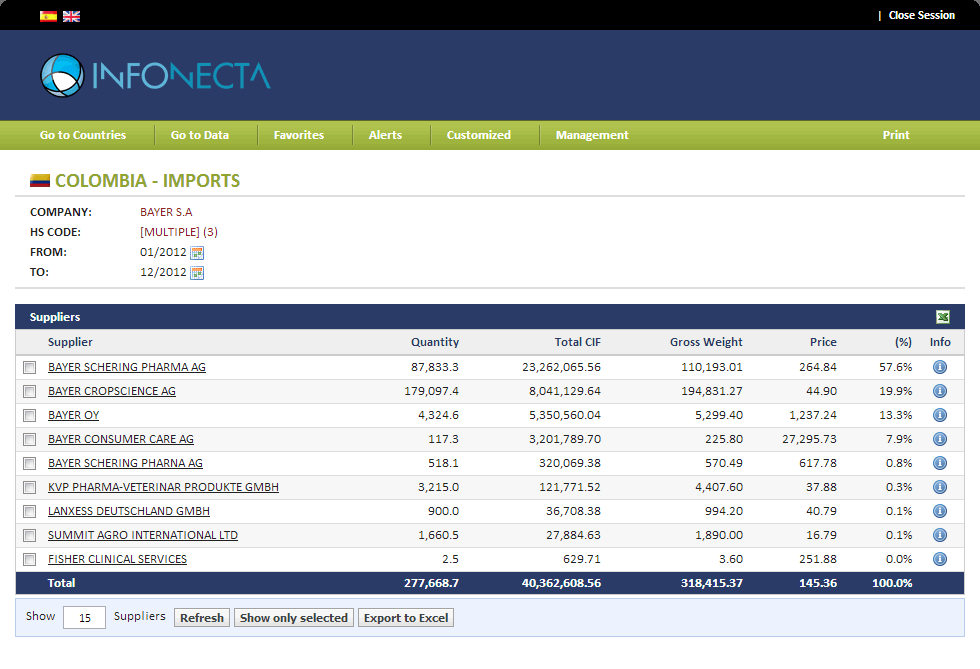Export suppliers via the Excel icon
Screen dimensions: 980x669
point(942,317)
